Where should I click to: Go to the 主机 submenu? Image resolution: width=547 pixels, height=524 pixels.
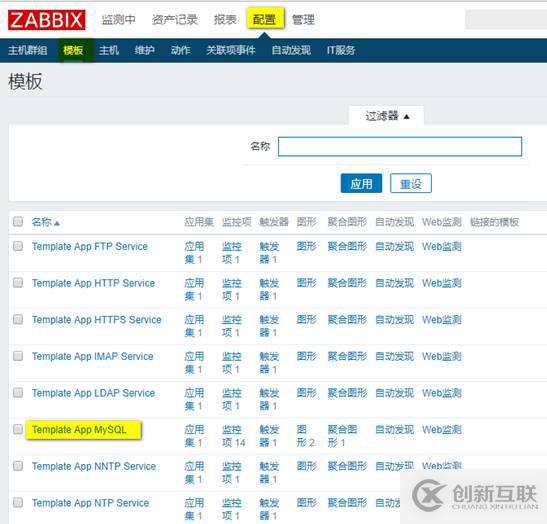click(x=109, y=50)
